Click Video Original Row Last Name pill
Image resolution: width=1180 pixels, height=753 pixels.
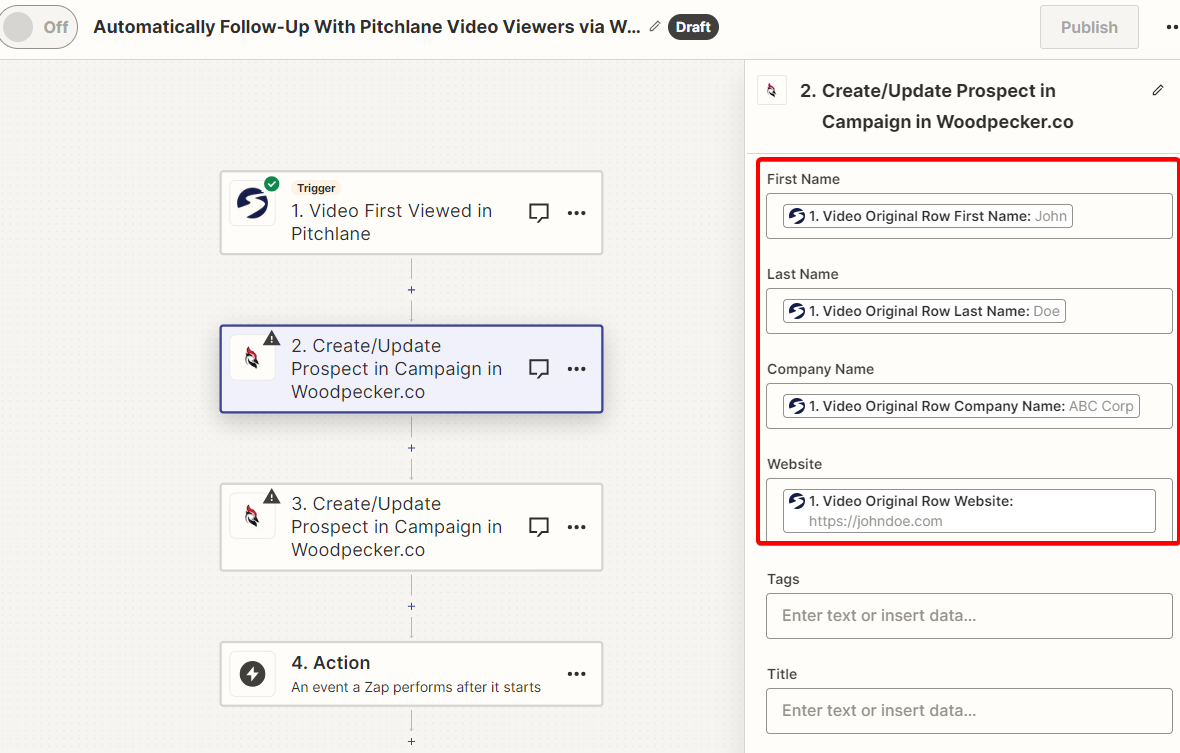(924, 311)
